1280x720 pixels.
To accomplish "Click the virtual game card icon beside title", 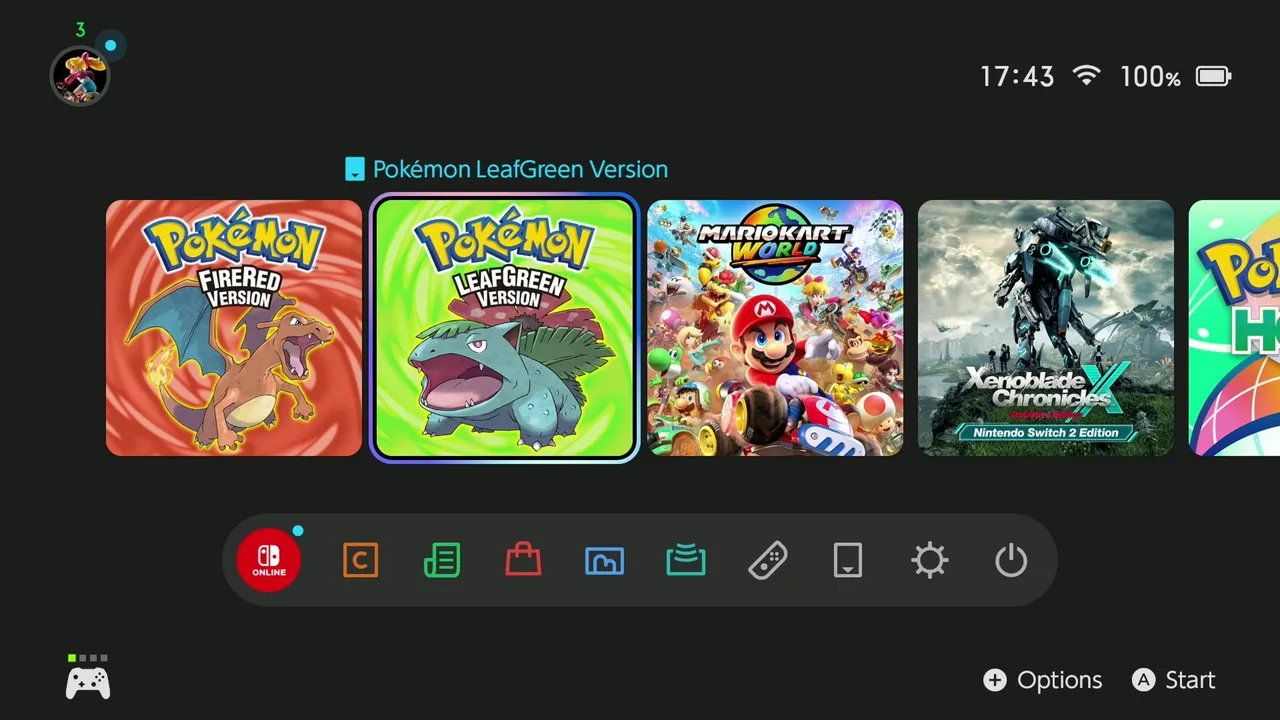I will [x=354, y=169].
